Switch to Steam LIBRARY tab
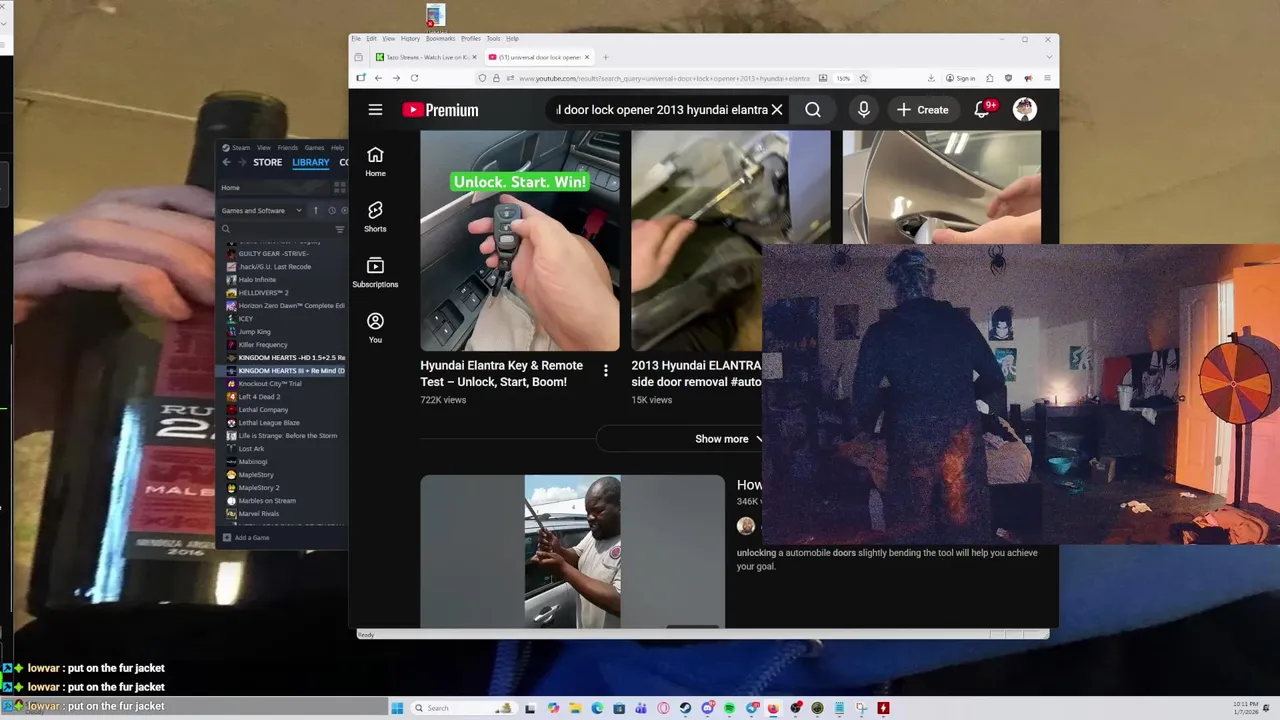This screenshot has width=1280, height=720. pyautogui.click(x=311, y=162)
